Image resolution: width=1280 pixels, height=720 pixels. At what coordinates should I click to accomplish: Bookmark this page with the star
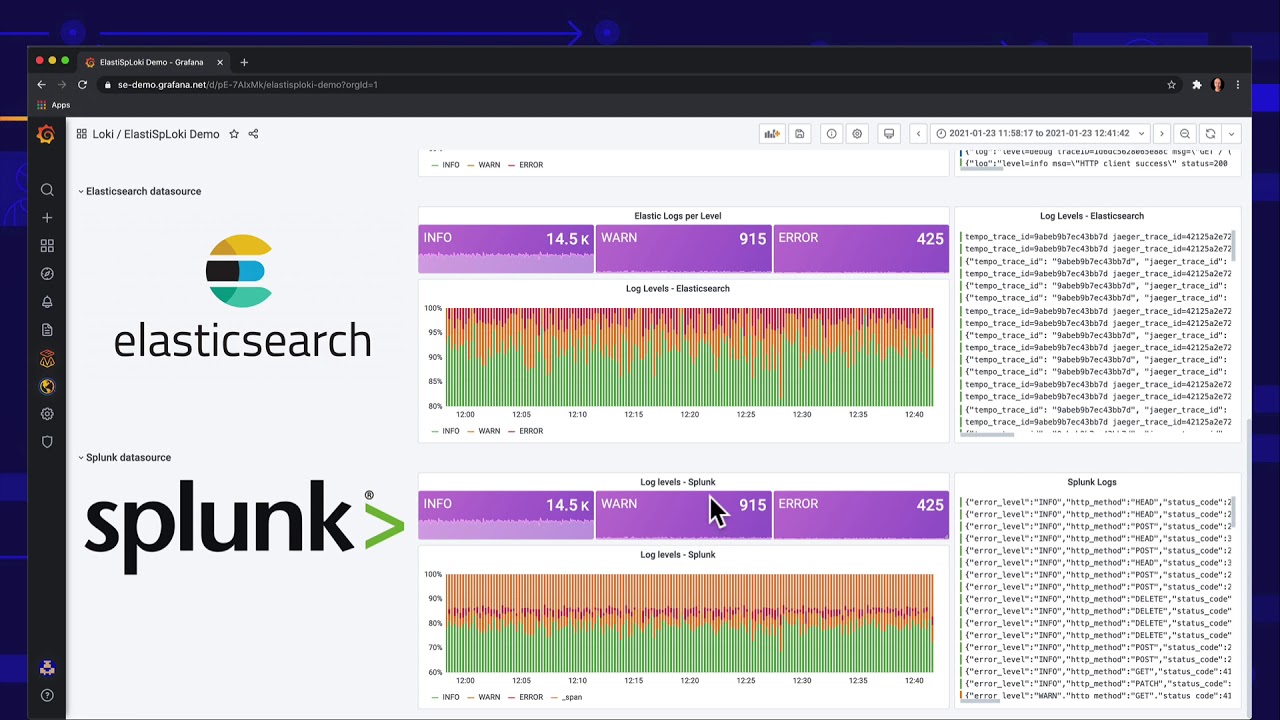(1171, 85)
